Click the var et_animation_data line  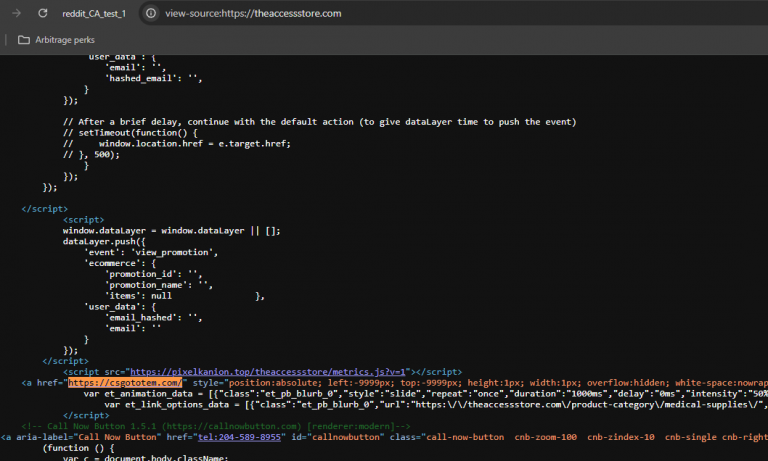click(425, 393)
